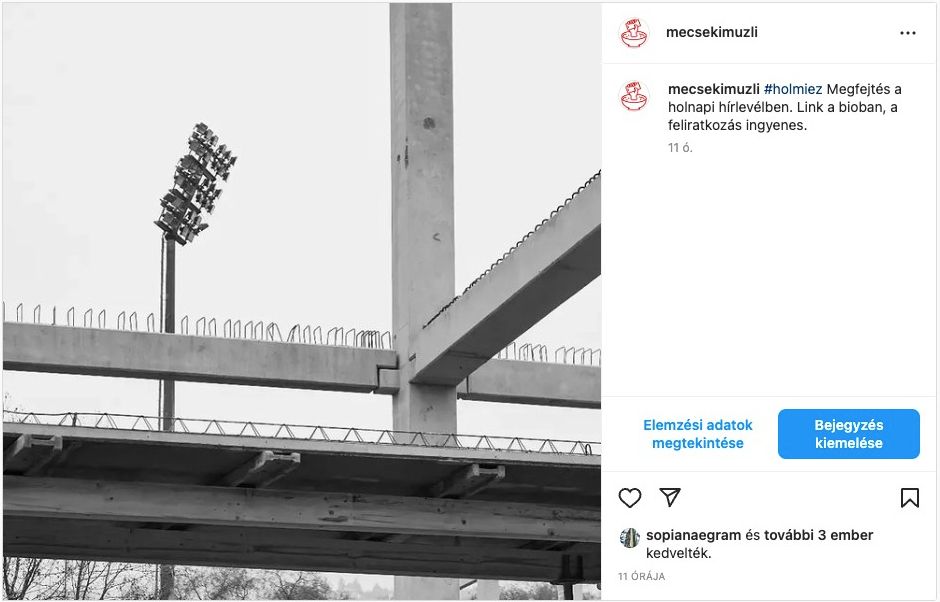Open mecsekimuzli username in the caption

tap(713, 89)
